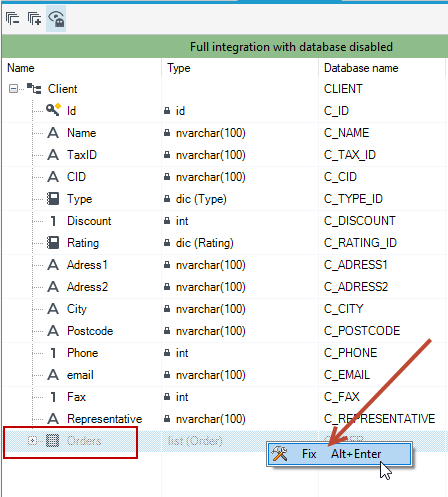Click the number icon beside Discount
The image size is (448, 497).
(53, 221)
